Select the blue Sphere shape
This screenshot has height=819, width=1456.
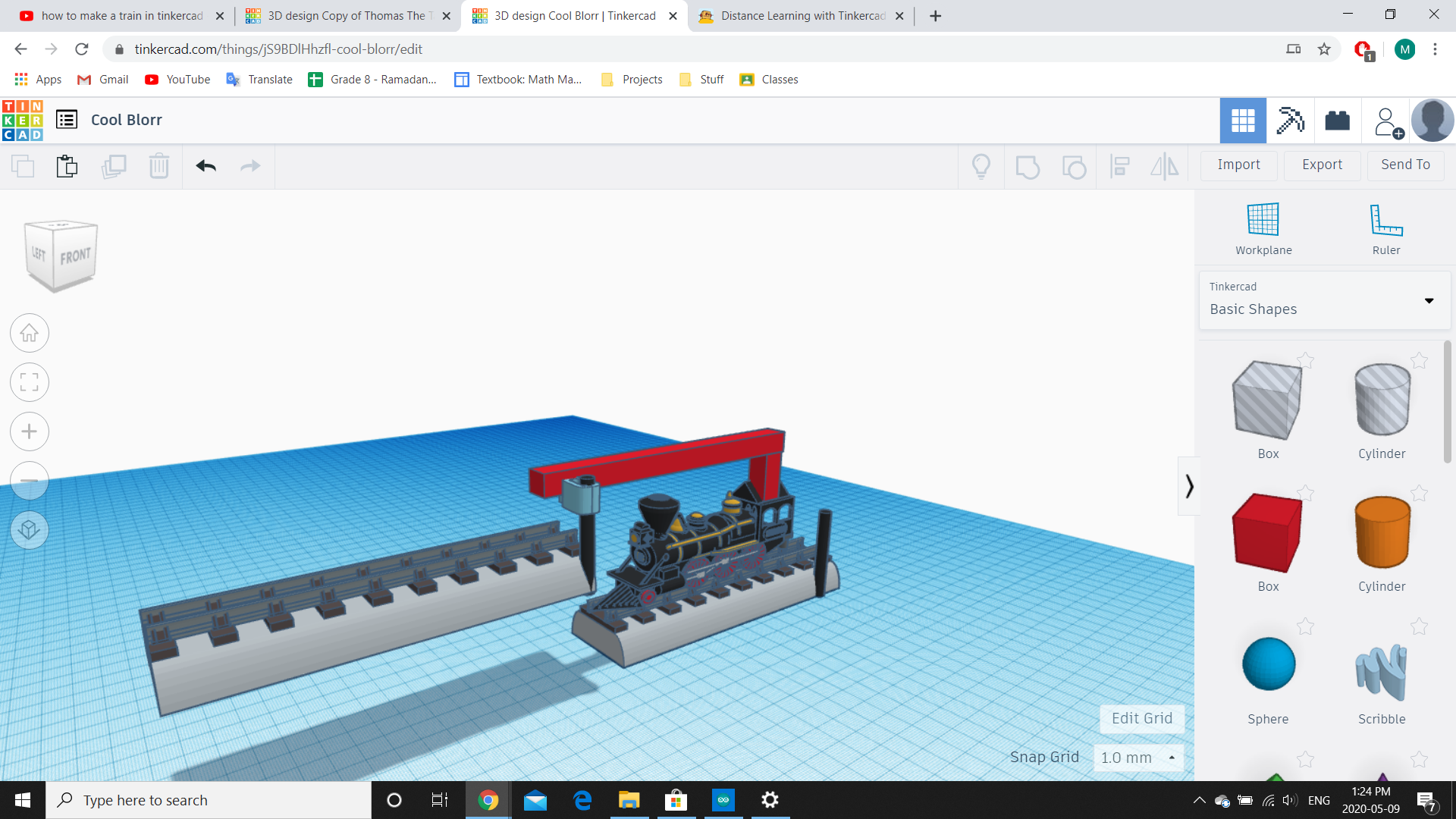click(x=1269, y=664)
